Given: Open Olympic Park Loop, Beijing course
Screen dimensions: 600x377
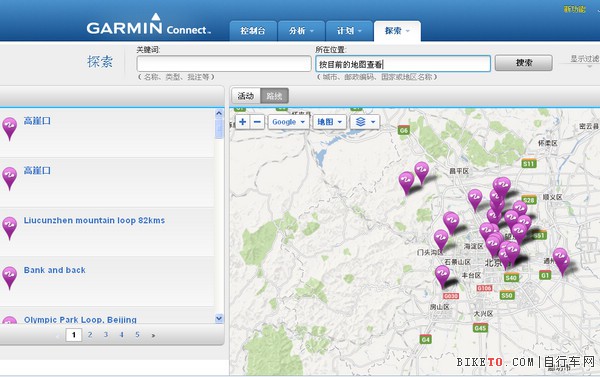Looking at the screenshot, I should pyautogui.click(x=80, y=320).
